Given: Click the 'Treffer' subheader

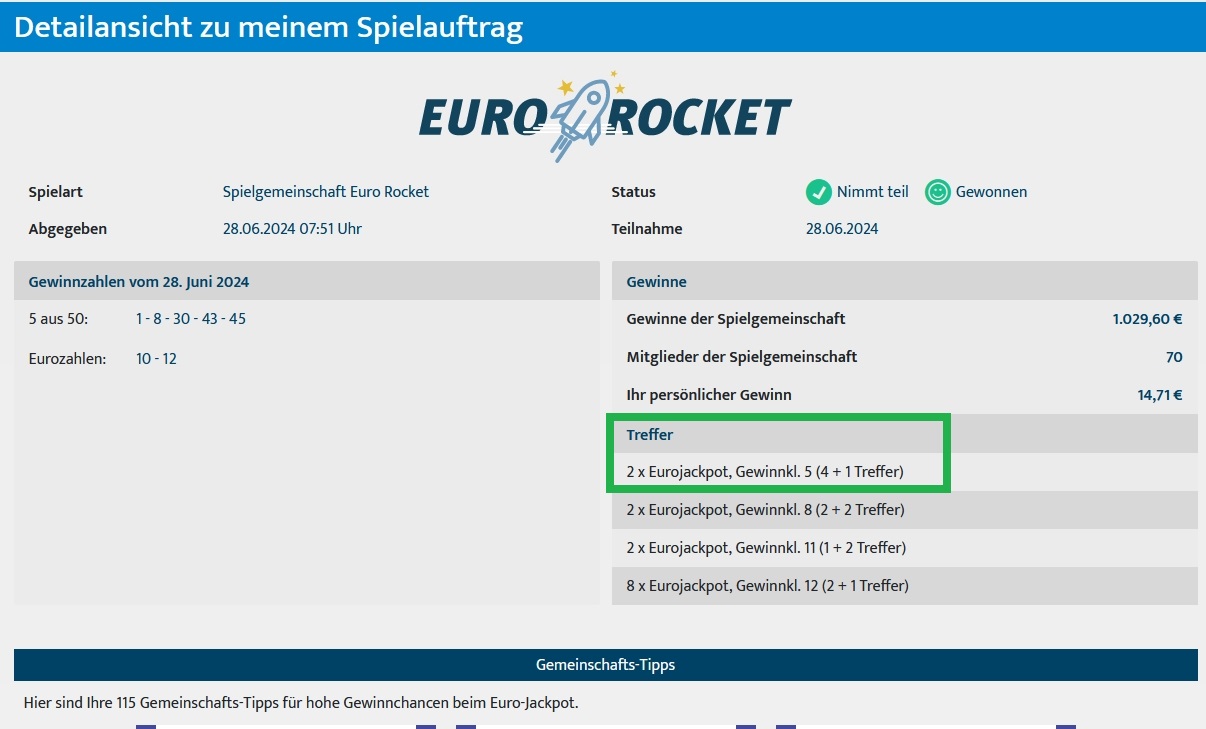Looking at the screenshot, I should 904,434.
